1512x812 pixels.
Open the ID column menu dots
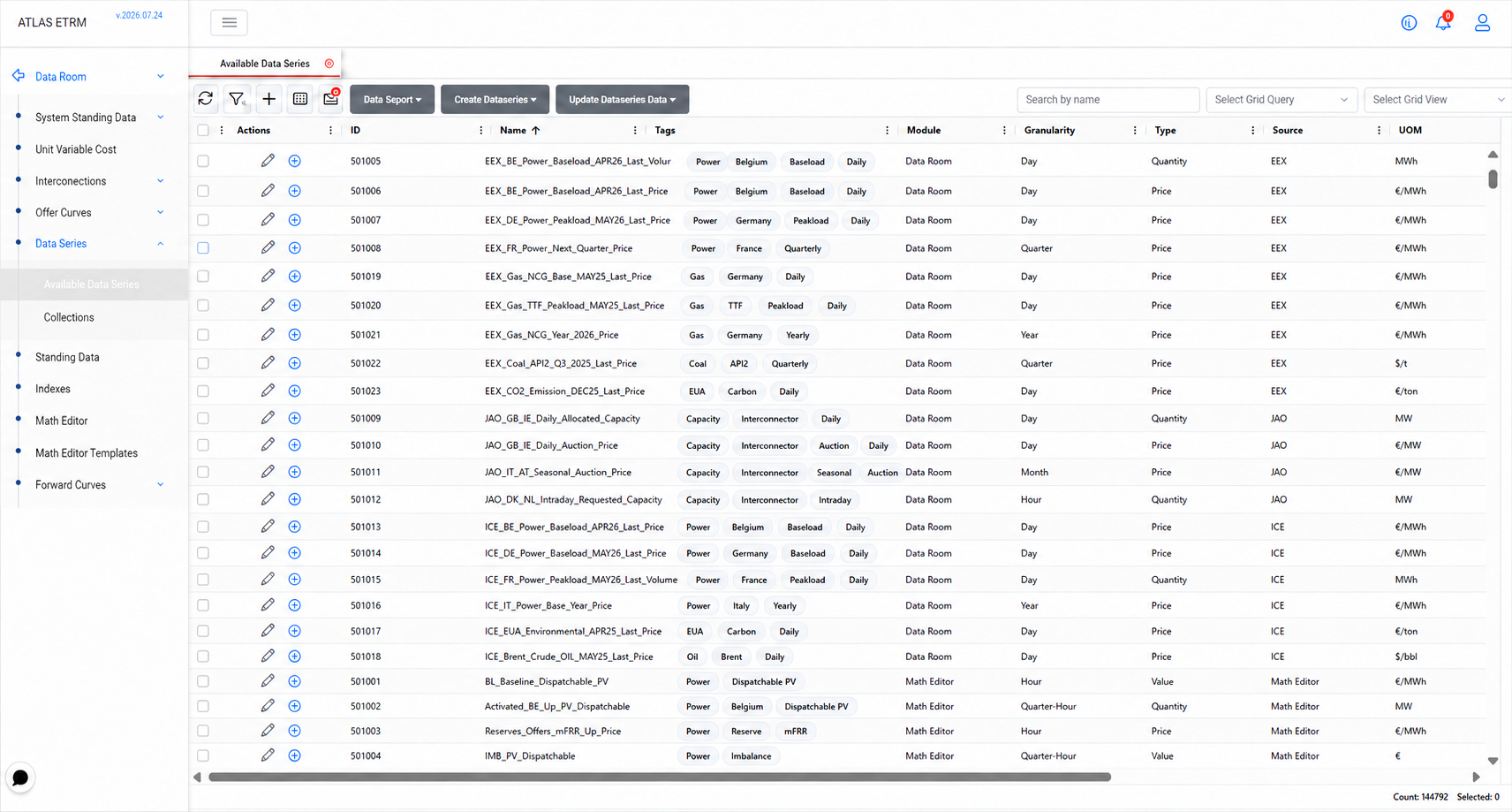coord(480,130)
